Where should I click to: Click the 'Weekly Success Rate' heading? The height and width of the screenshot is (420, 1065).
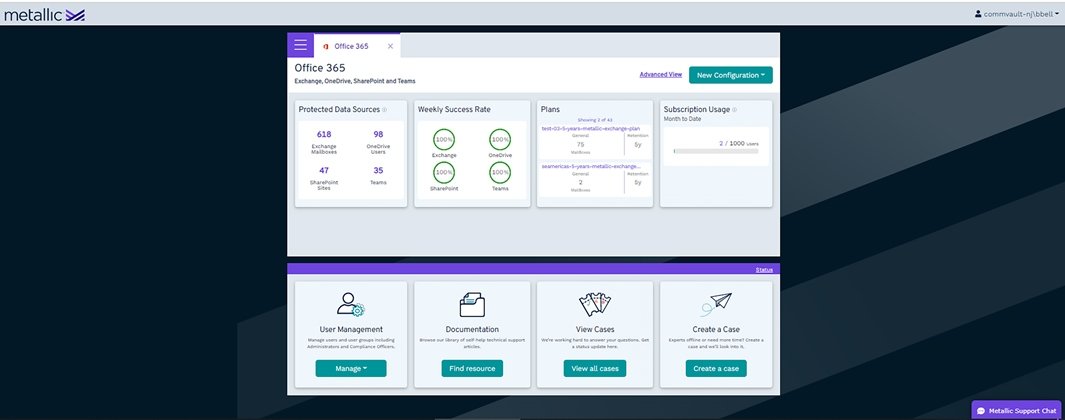(x=454, y=109)
